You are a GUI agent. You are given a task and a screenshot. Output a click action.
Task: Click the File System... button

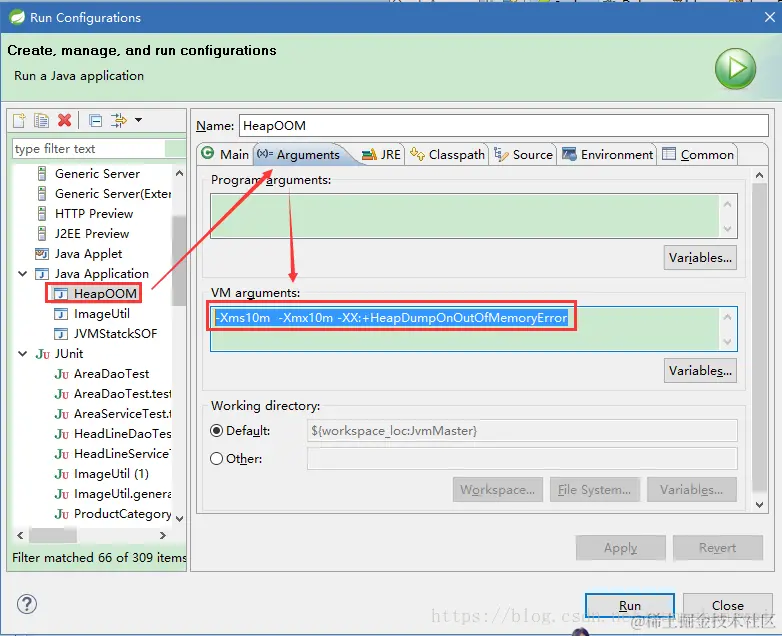[x=594, y=490]
